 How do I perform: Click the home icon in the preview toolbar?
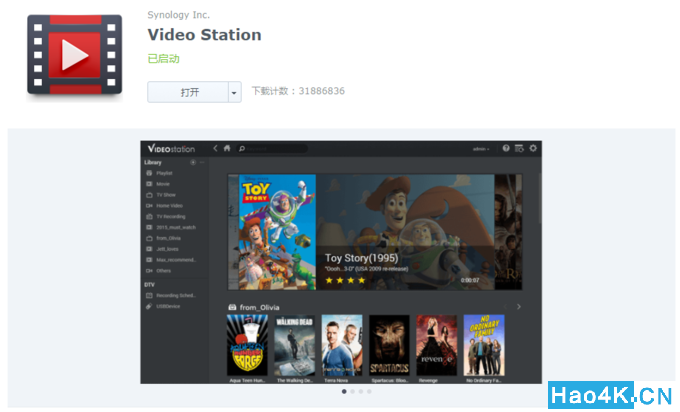(227, 148)
